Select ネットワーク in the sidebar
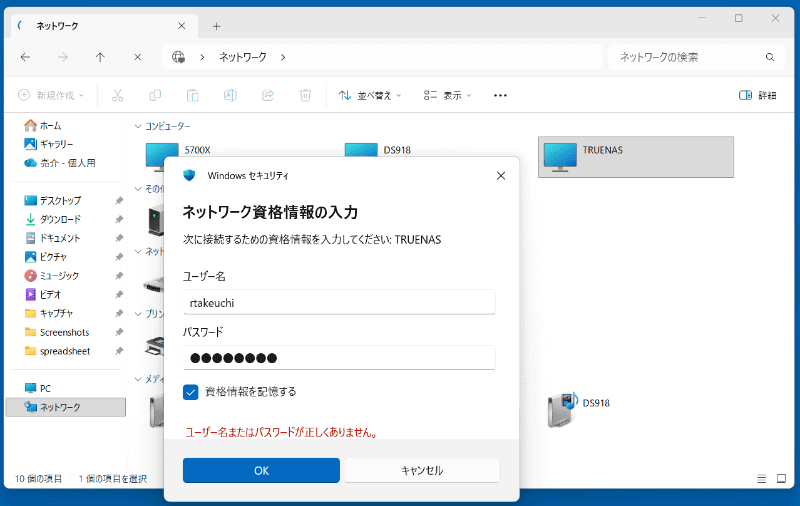The height and width of the screenshot is (506, 800). click(65, 408)
